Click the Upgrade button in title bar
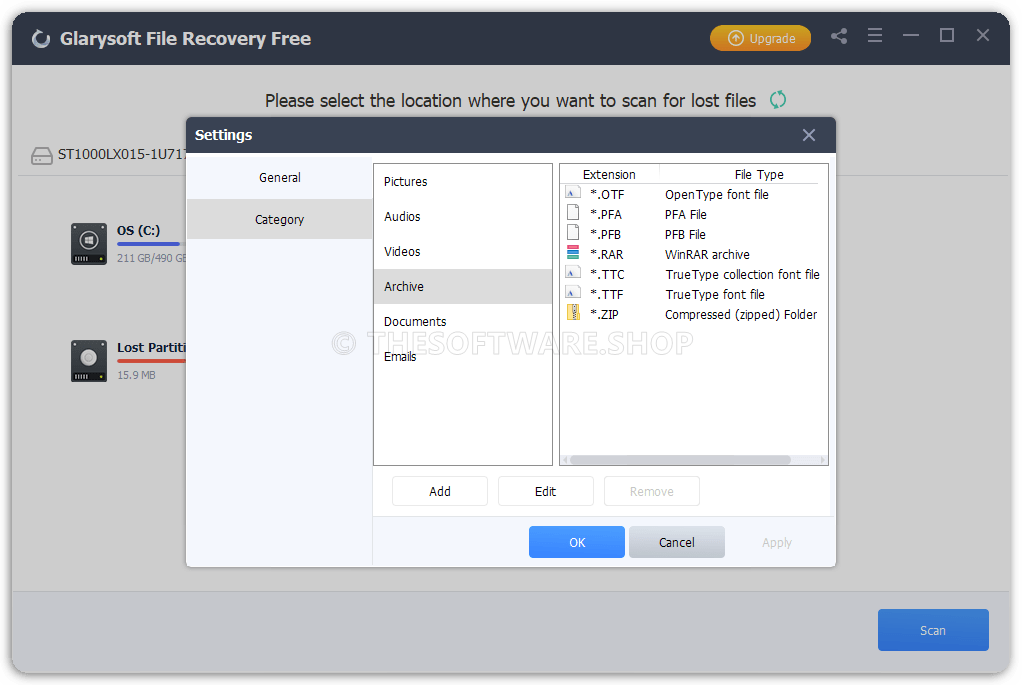The width and height of the screenshot is (1022, 685). [760, 38]
